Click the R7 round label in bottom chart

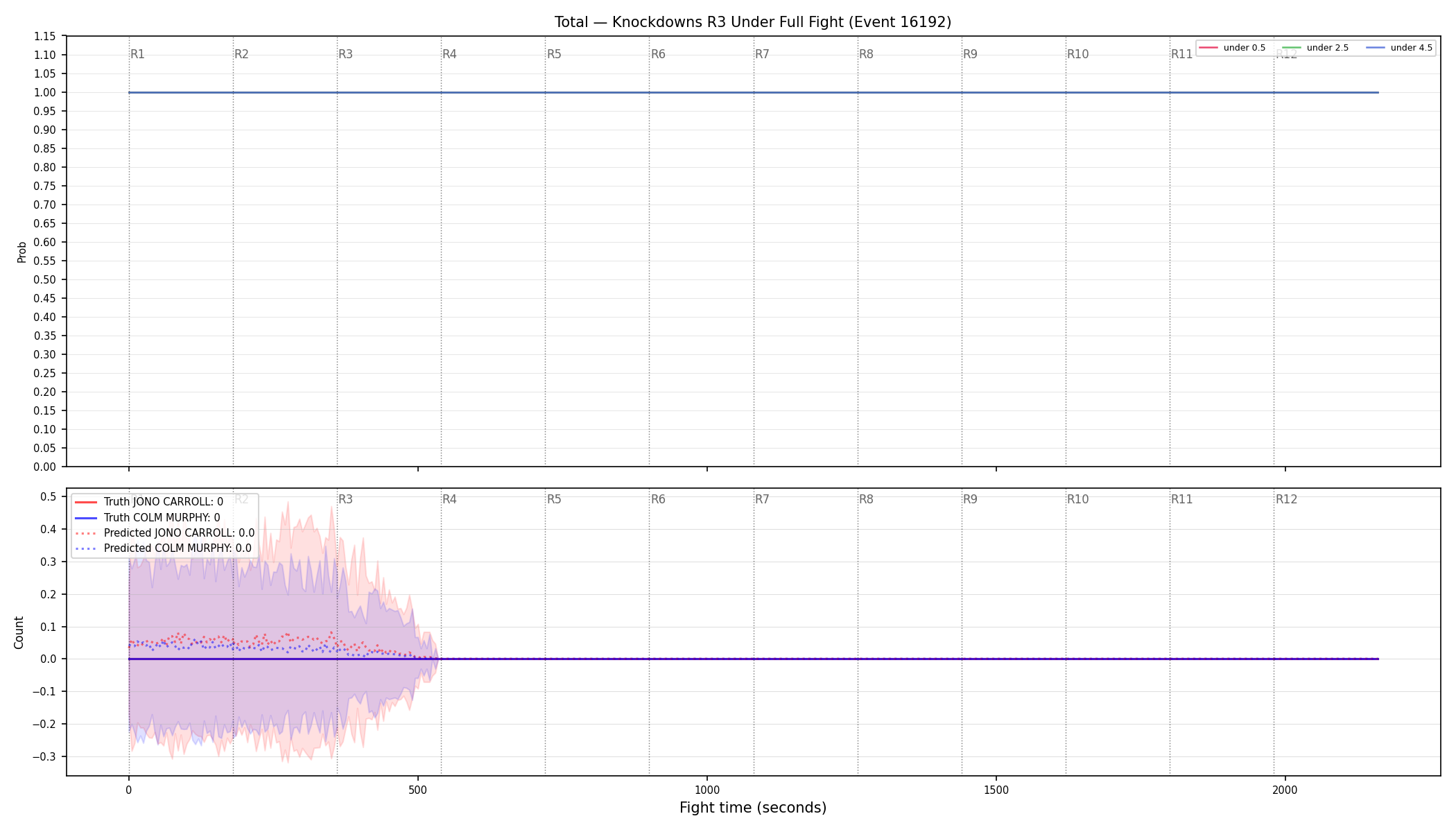(x=762, y=499)
